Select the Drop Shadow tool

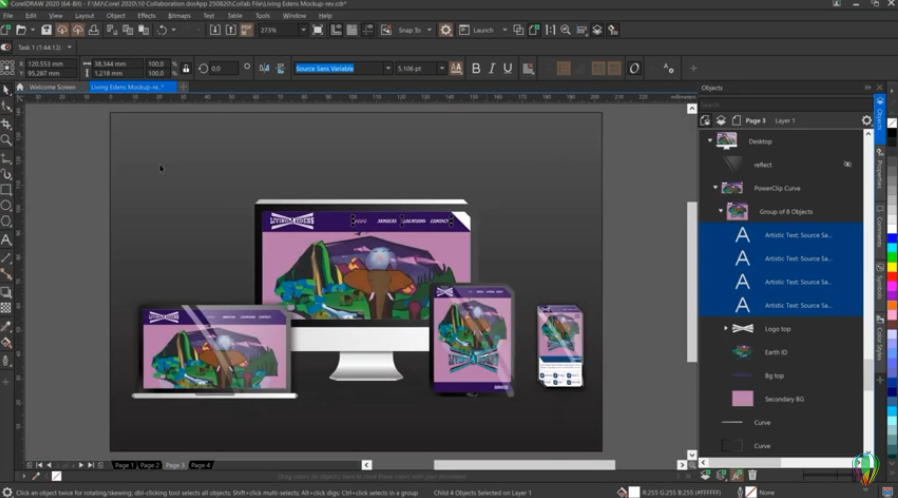[6, 293]
